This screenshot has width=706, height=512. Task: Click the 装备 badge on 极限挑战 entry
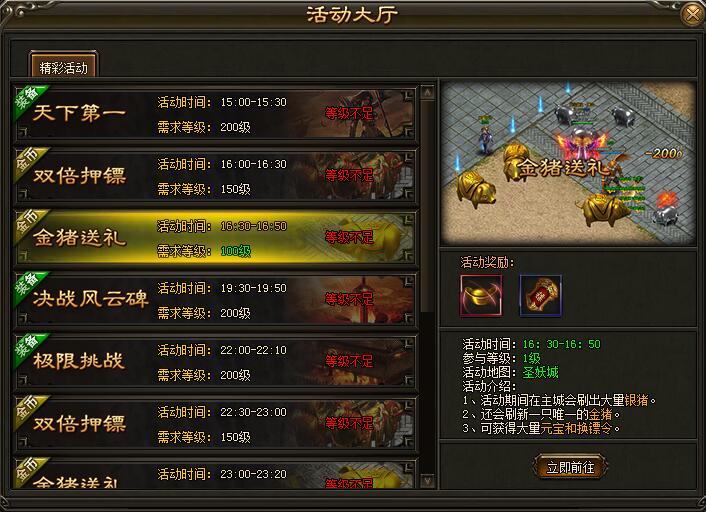30,349
